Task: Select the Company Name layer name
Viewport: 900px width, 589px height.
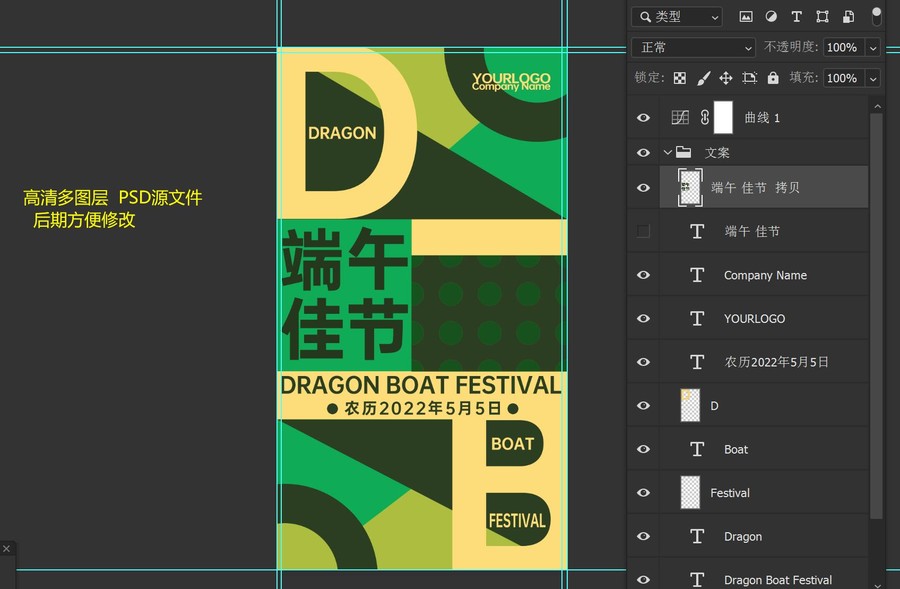Action: coord(765,275)
